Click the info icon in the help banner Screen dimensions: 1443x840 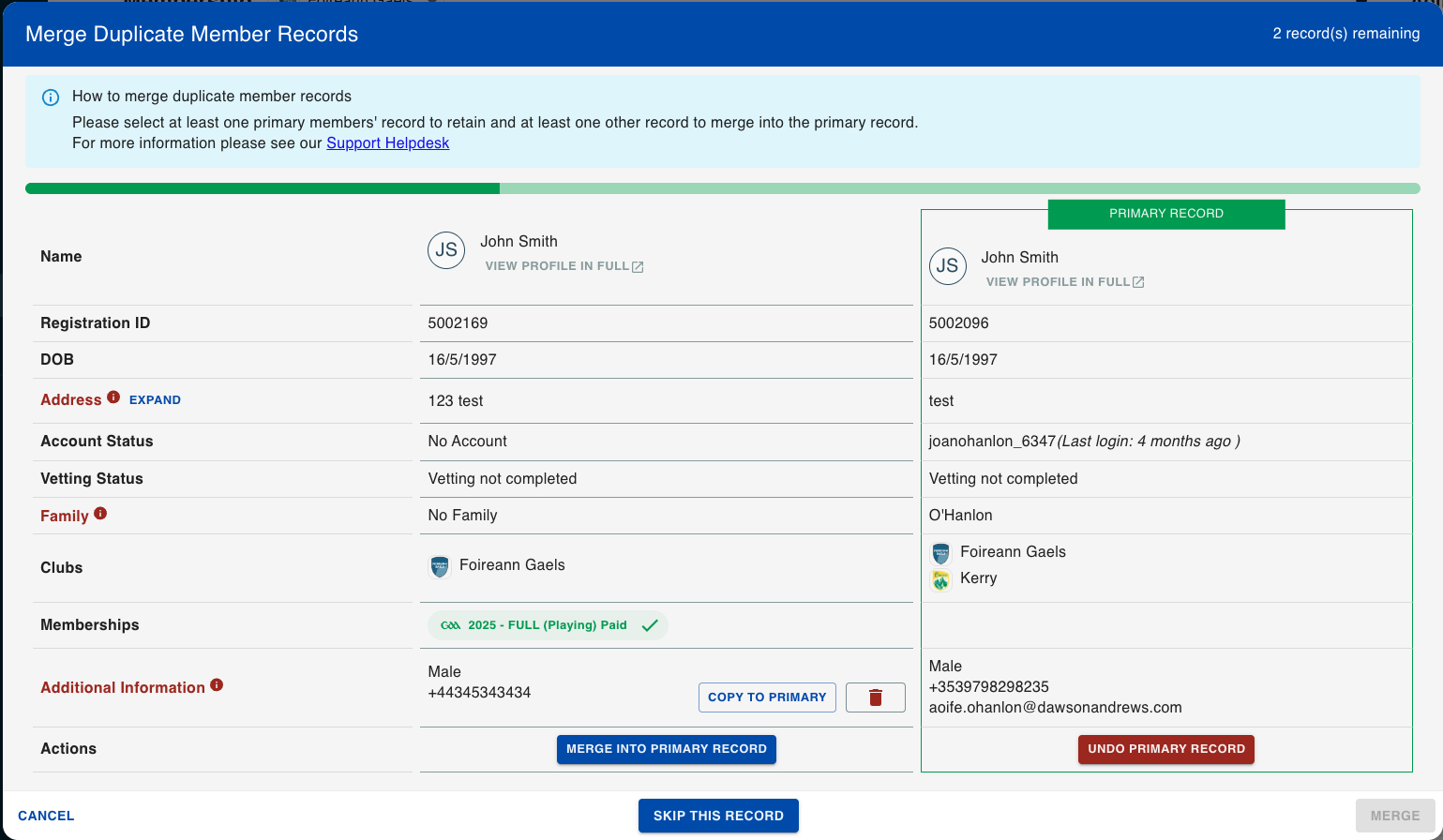point(51,97)
